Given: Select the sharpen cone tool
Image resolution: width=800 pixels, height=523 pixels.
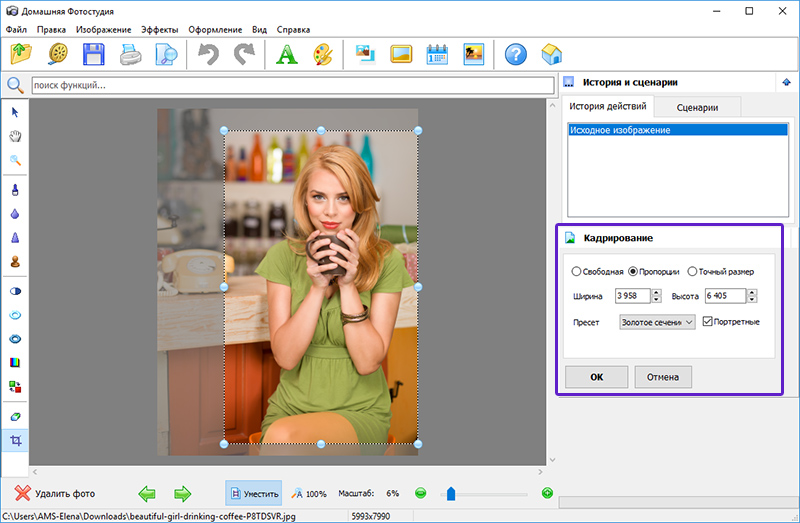Looking at the screenshot, I should (15, 238).
